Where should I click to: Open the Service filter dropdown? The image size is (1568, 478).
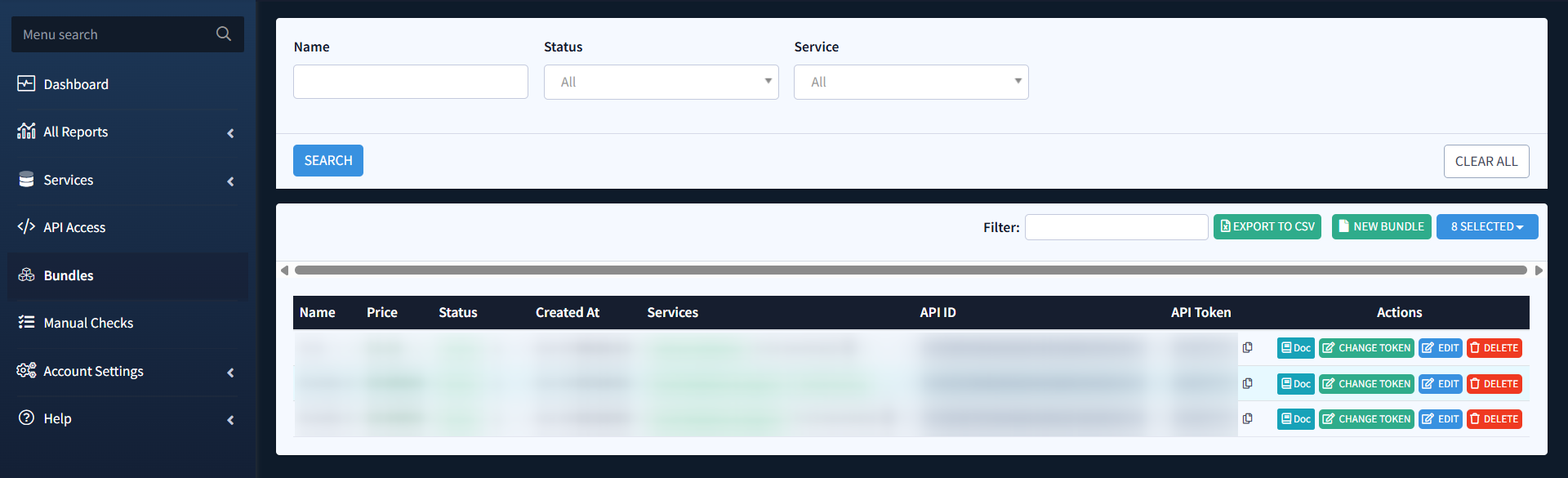pos(911,83)
